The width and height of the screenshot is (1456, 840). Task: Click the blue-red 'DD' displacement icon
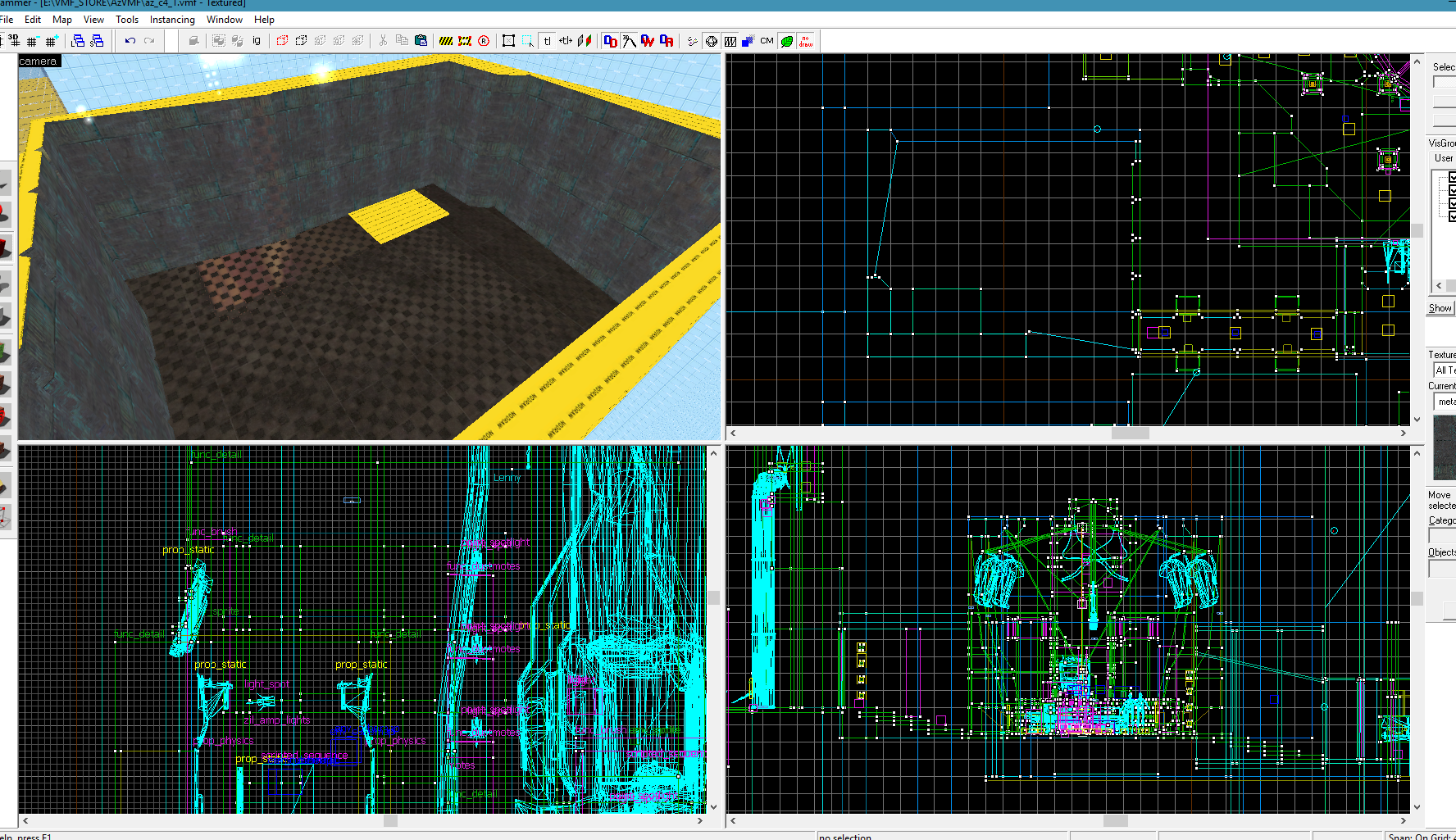click(610, 41)
